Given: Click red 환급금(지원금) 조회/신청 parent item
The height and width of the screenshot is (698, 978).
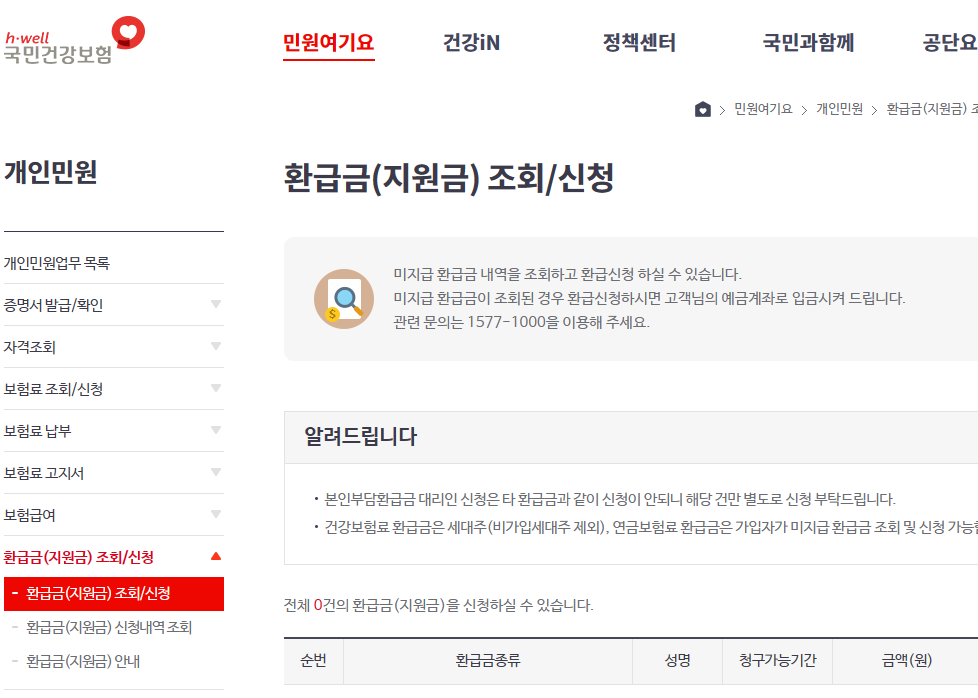Looking at the screenshot, I should [x=79, y=557].
